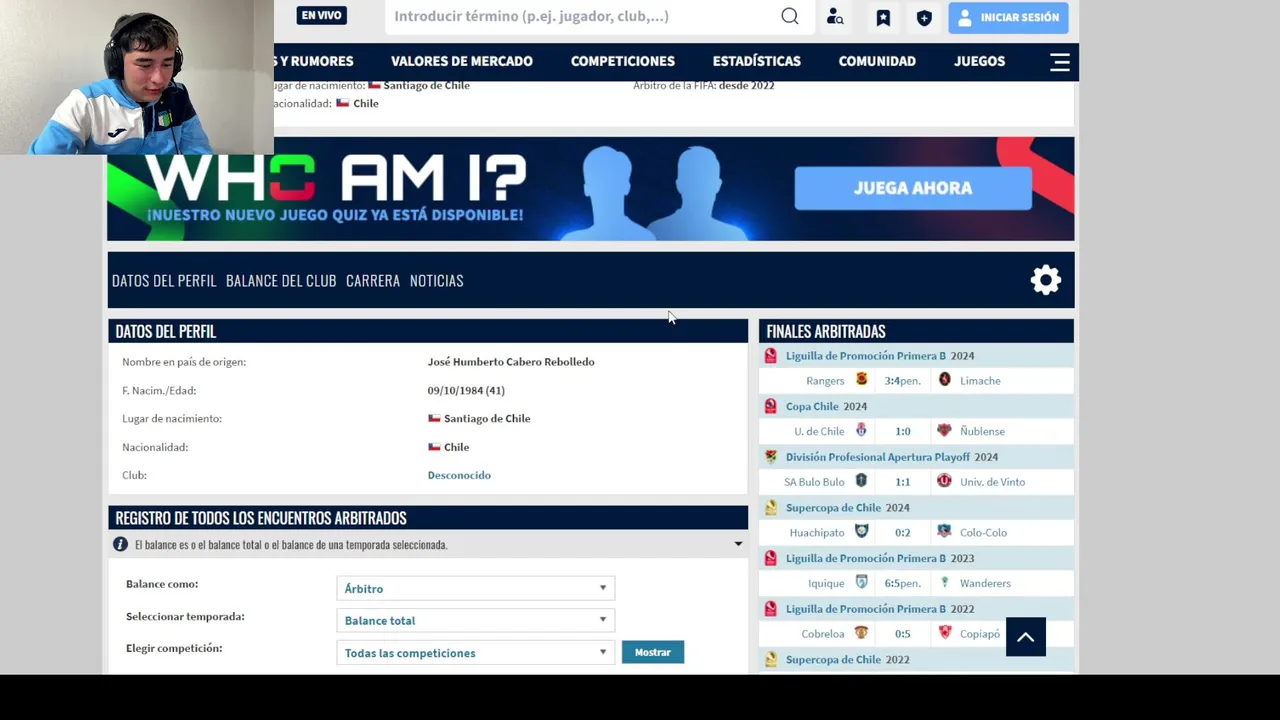Click the División Profesional Apertura Playoff logo
The width and height of the screenshot is (1280, 720).
[x=770, y=457]
